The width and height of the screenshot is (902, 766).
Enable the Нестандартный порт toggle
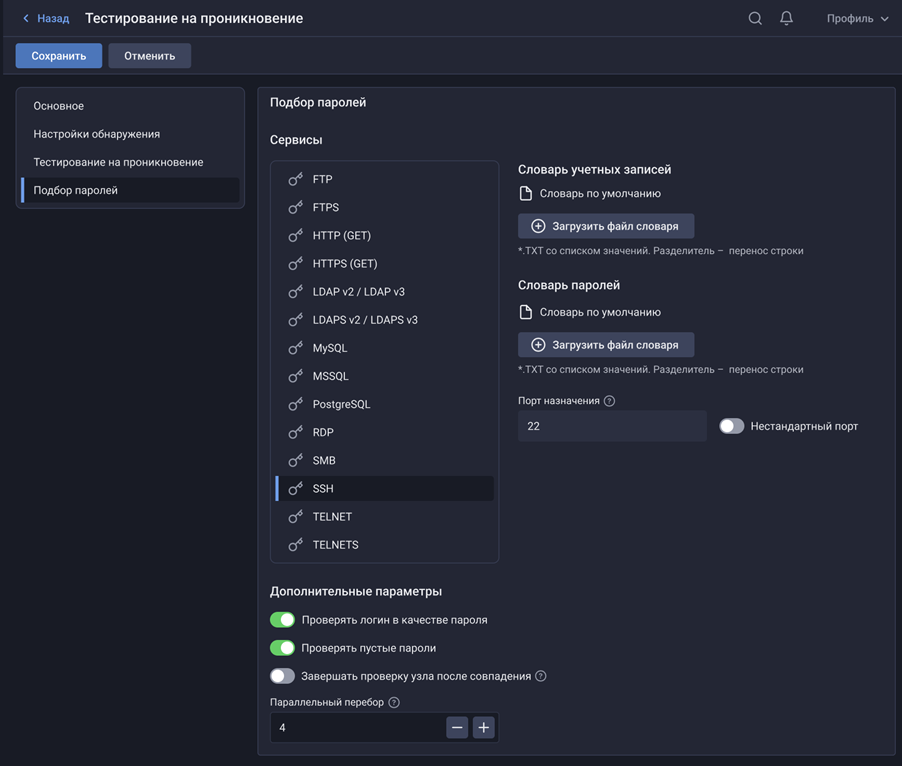pyautogui.click(x=732, y=426)
